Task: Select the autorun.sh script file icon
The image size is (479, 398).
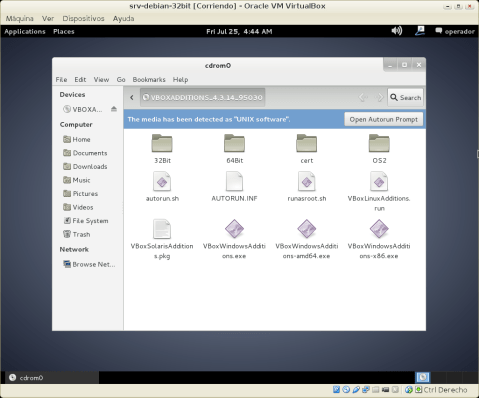Action: tap(162, 181)
